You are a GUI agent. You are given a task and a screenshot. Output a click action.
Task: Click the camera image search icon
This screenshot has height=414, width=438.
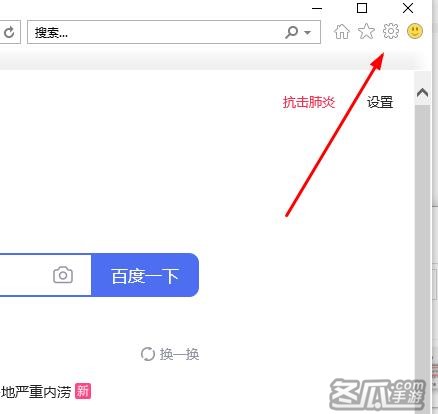tap(63, 275)
